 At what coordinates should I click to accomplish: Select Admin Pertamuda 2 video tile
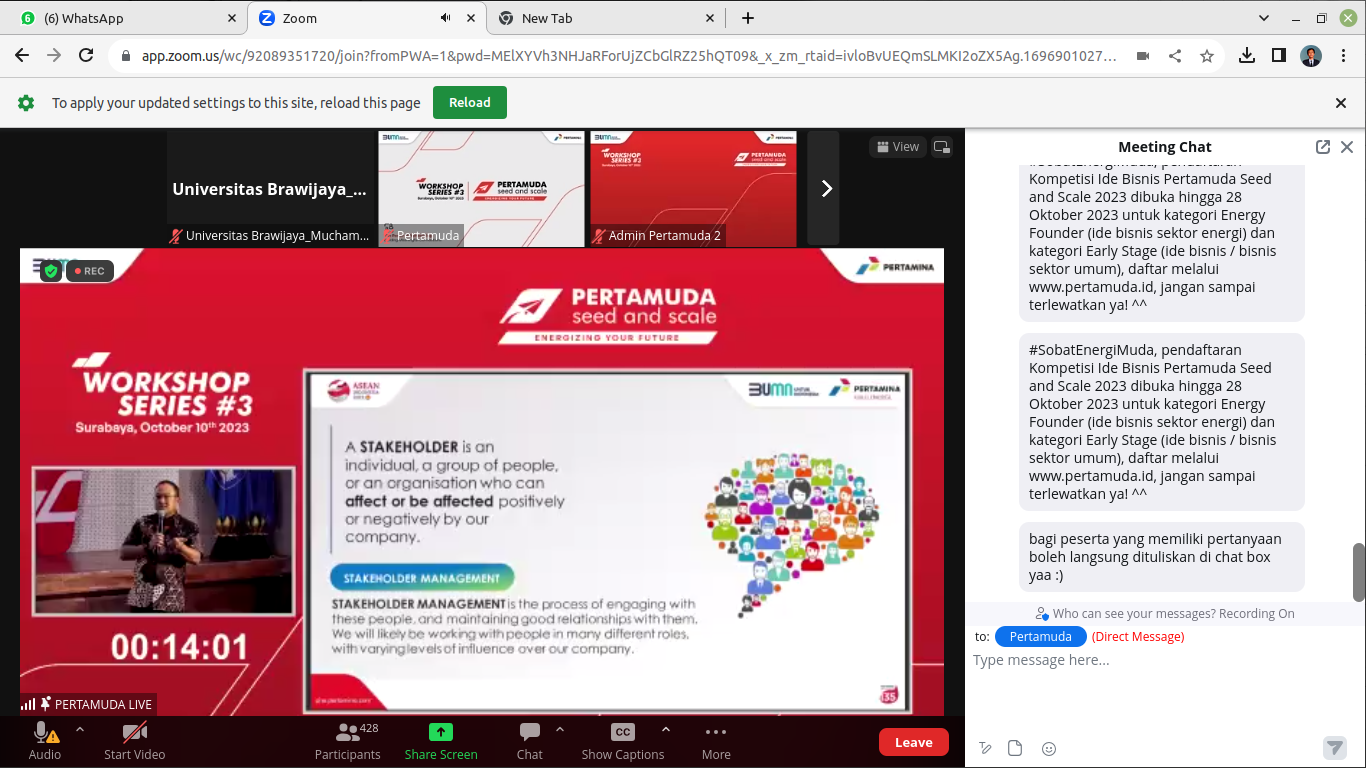tap(693, 188)
